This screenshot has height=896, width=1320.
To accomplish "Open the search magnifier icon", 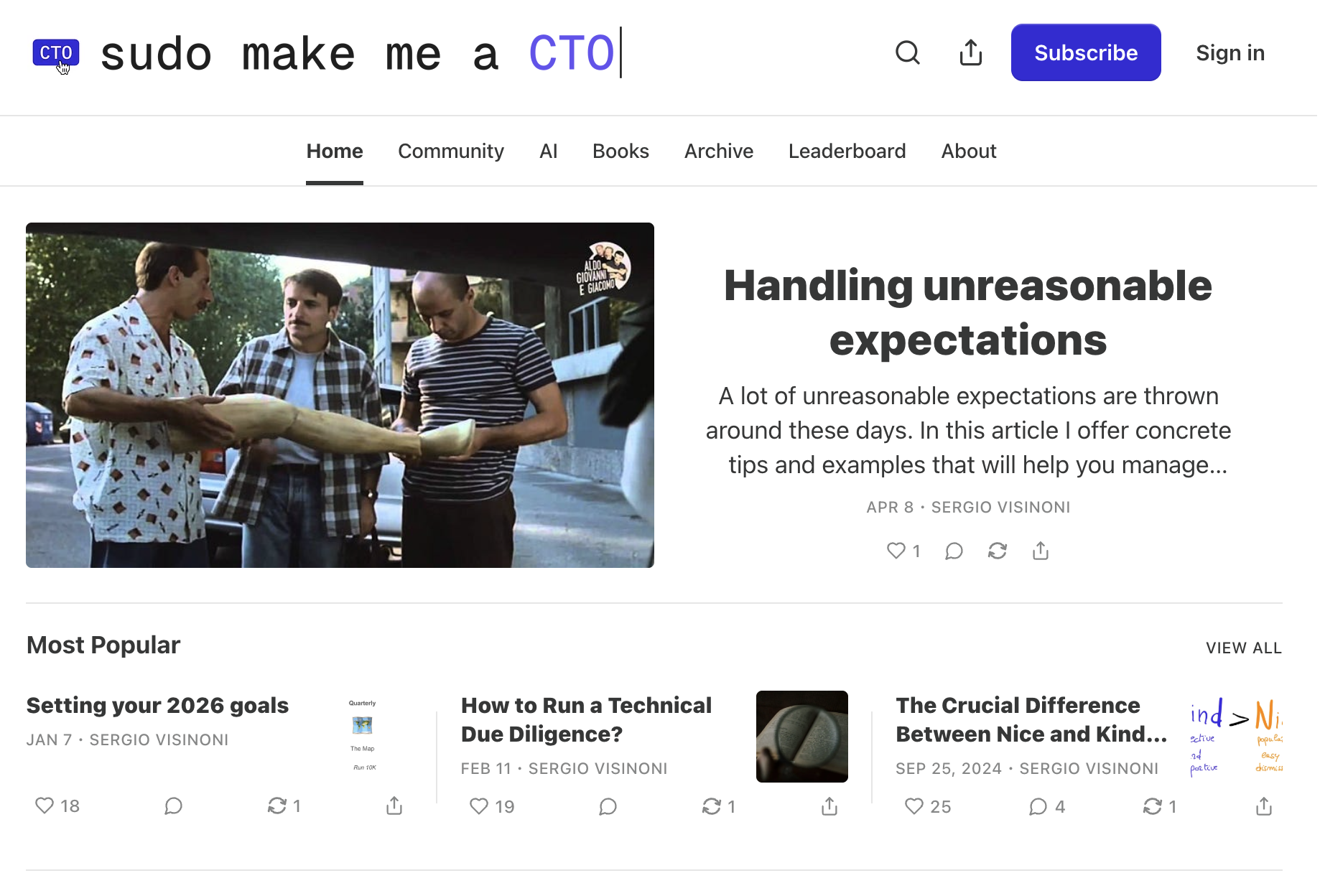I will click(908, 52).
